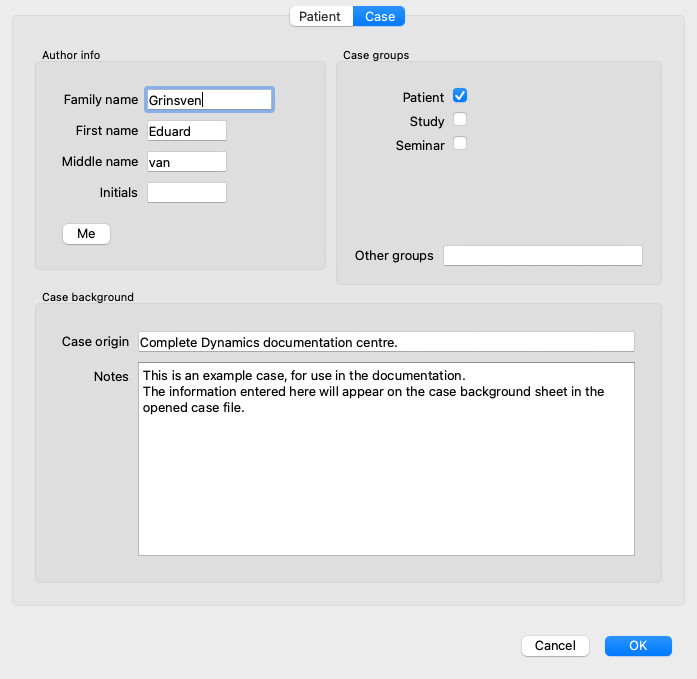Screen dimensions: 697x679
Task: Click into the Case origin field
Action: [386, 342]
